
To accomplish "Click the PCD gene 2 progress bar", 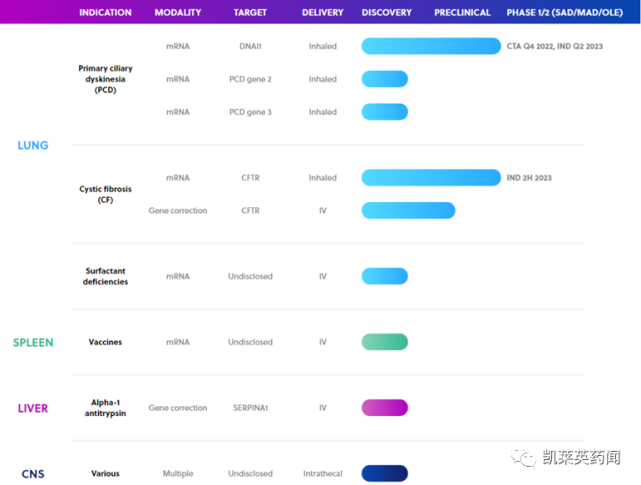I will [384, 79].
